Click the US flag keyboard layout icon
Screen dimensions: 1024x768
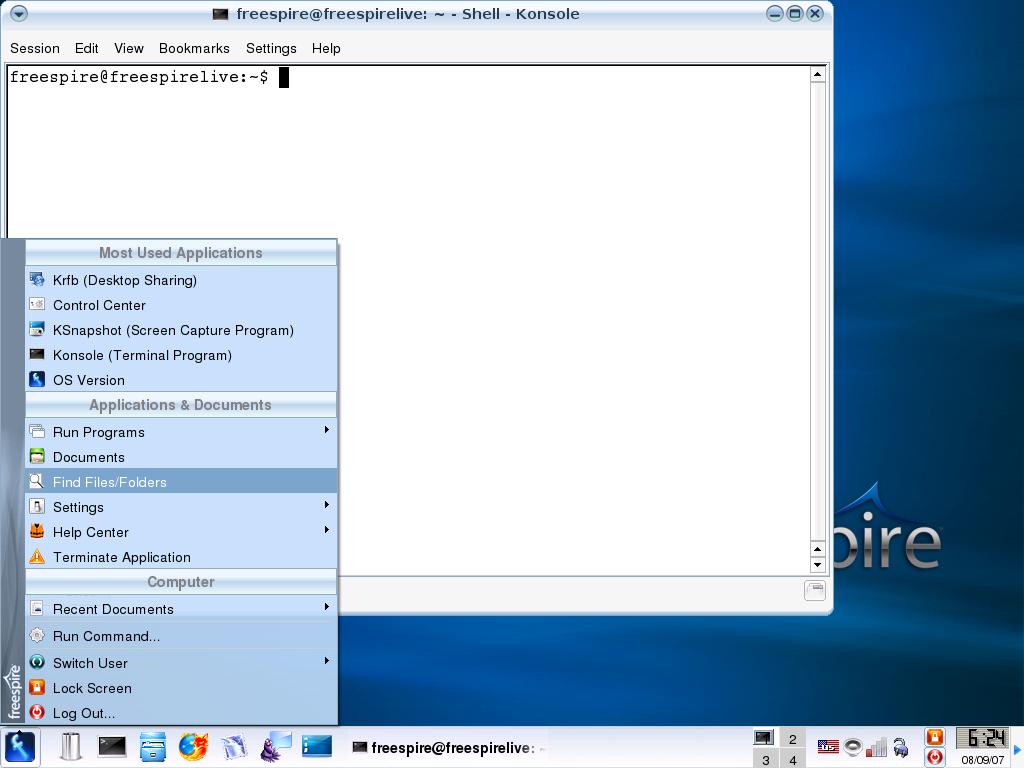click(x=828, y=746)
